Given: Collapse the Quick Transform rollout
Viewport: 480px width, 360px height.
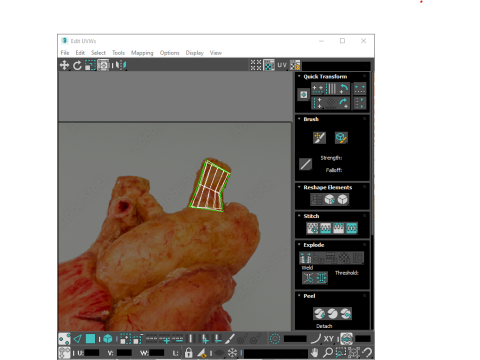Looking at the screenshot, I should 299,76.
